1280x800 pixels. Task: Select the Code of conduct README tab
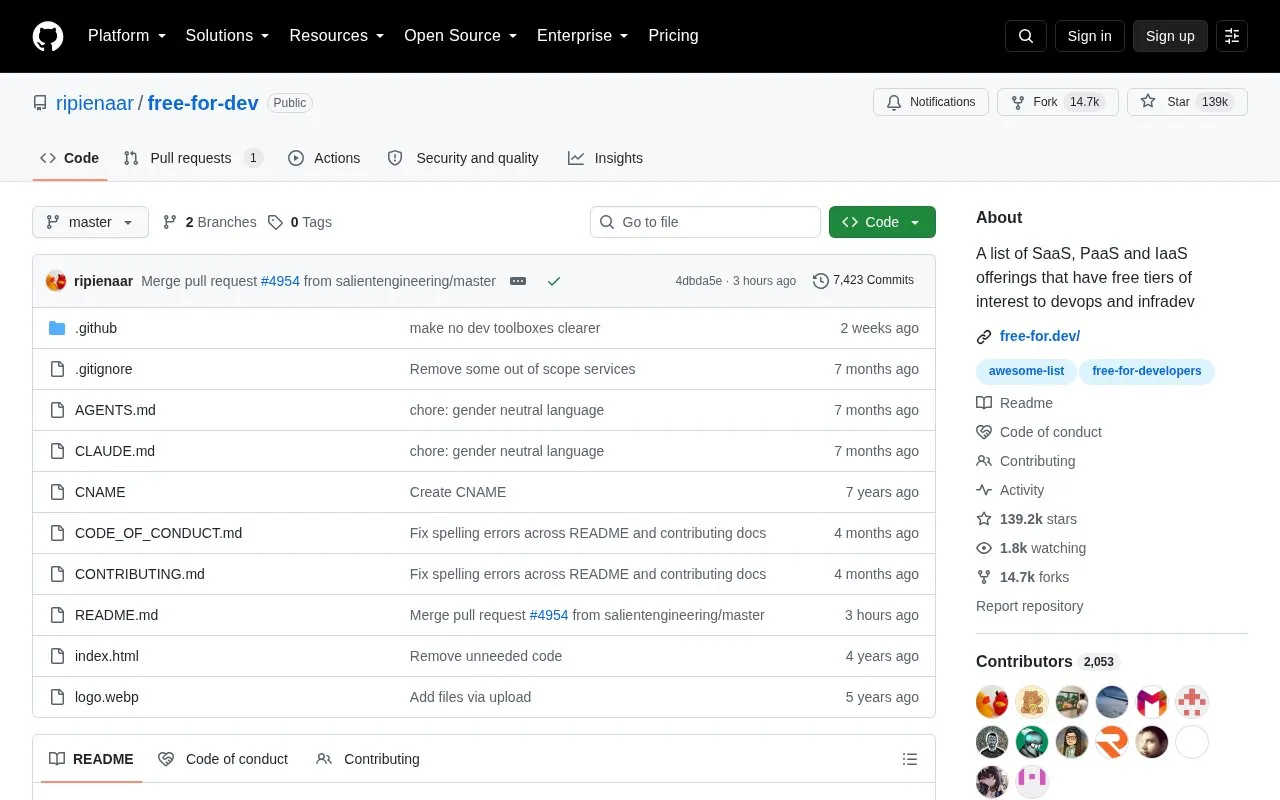coord(223,759)
